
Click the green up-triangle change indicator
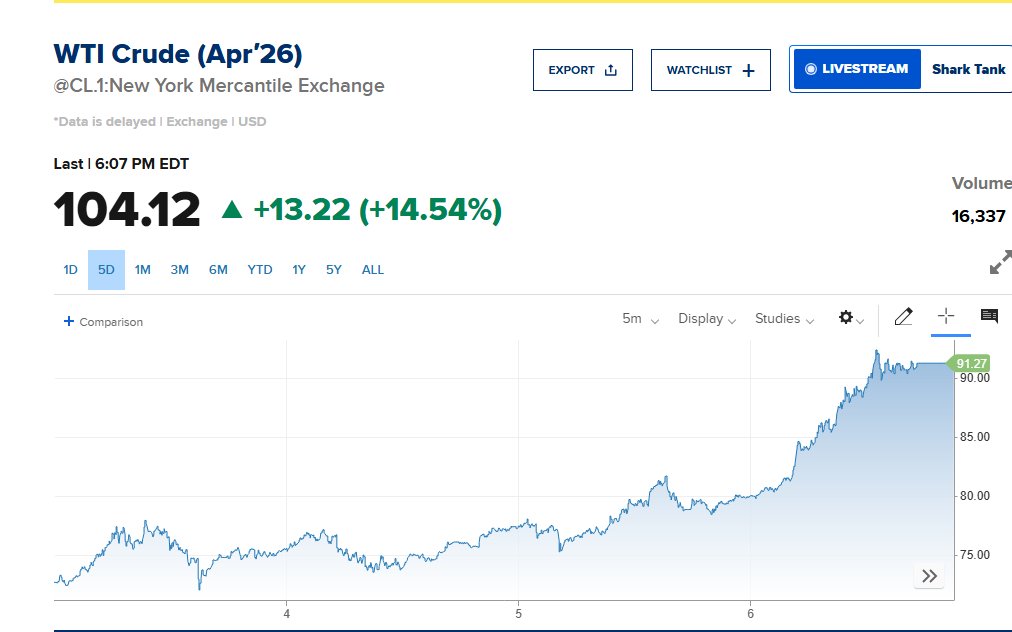pyautogui.click(x=232, y=209)
